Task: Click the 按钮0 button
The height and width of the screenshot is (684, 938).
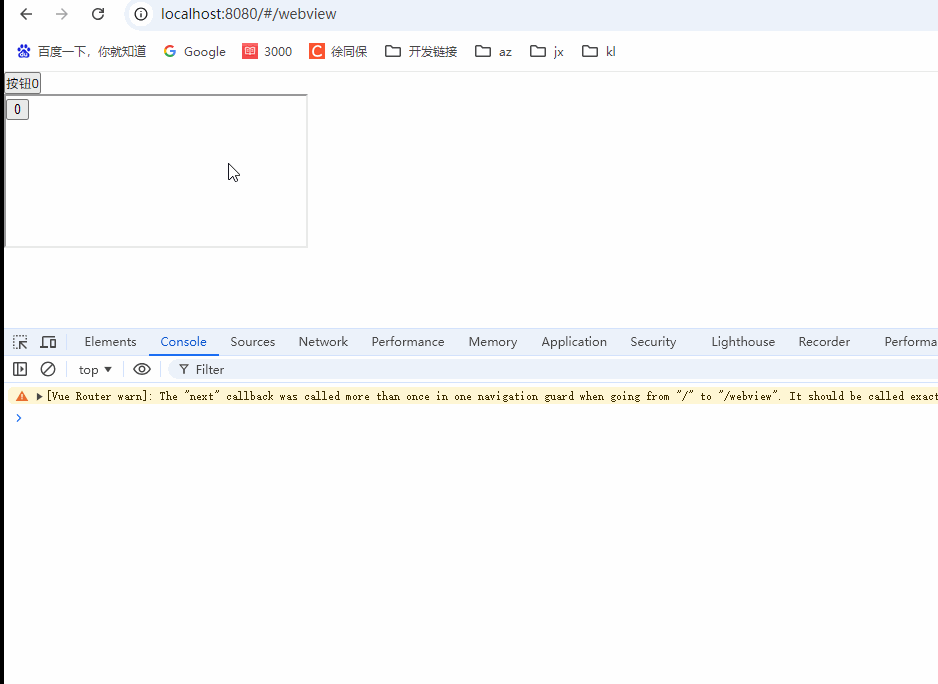Action: 21,83
